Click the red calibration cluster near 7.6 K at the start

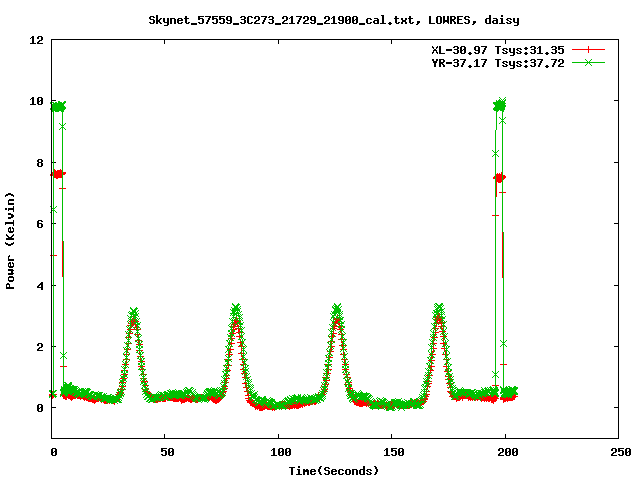coord(58,174)
